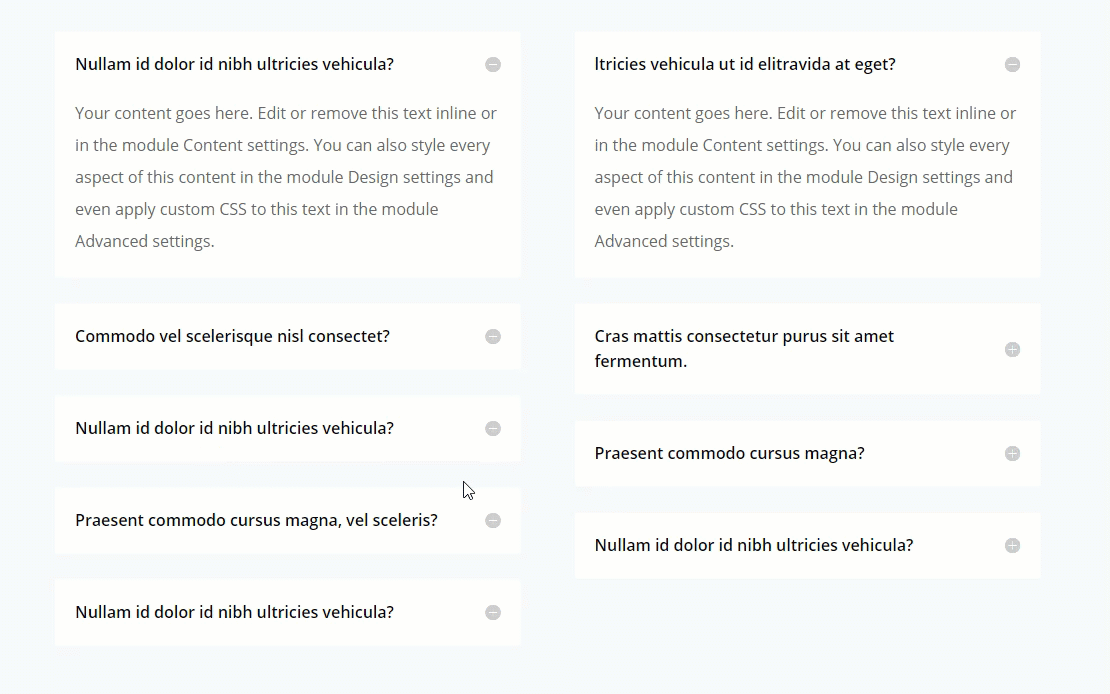Click the minus icon on top-left Nullam question
Viewport: 1110px width, 694px height.
click(492, 64)
